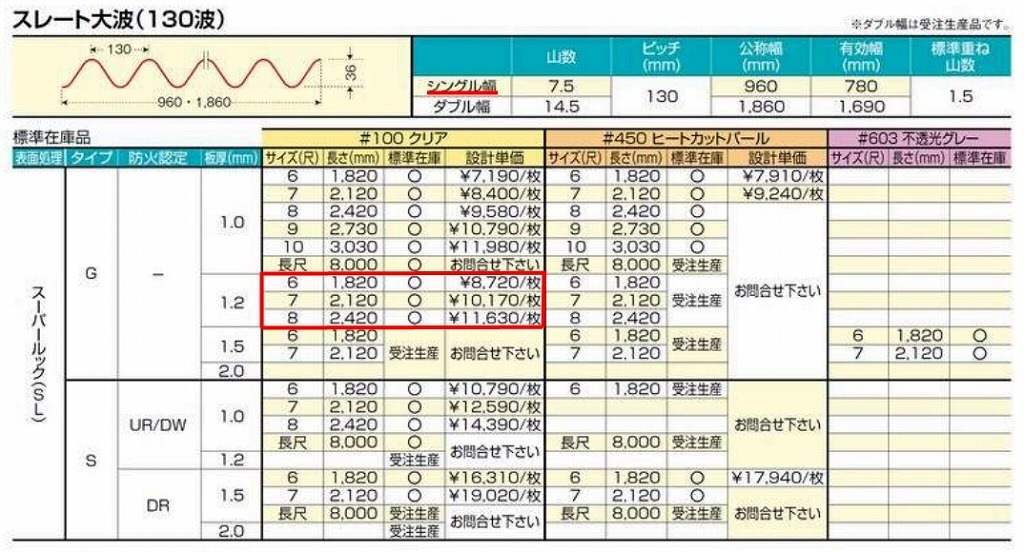Click the ¥10,170/枚 price cell

coord(494,300)
